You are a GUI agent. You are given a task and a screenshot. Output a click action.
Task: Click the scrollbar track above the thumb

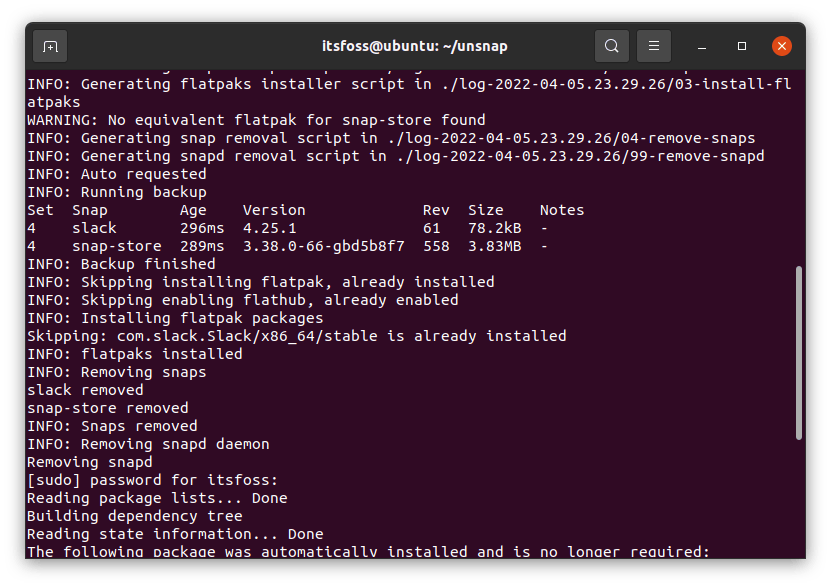click(798, 160)
